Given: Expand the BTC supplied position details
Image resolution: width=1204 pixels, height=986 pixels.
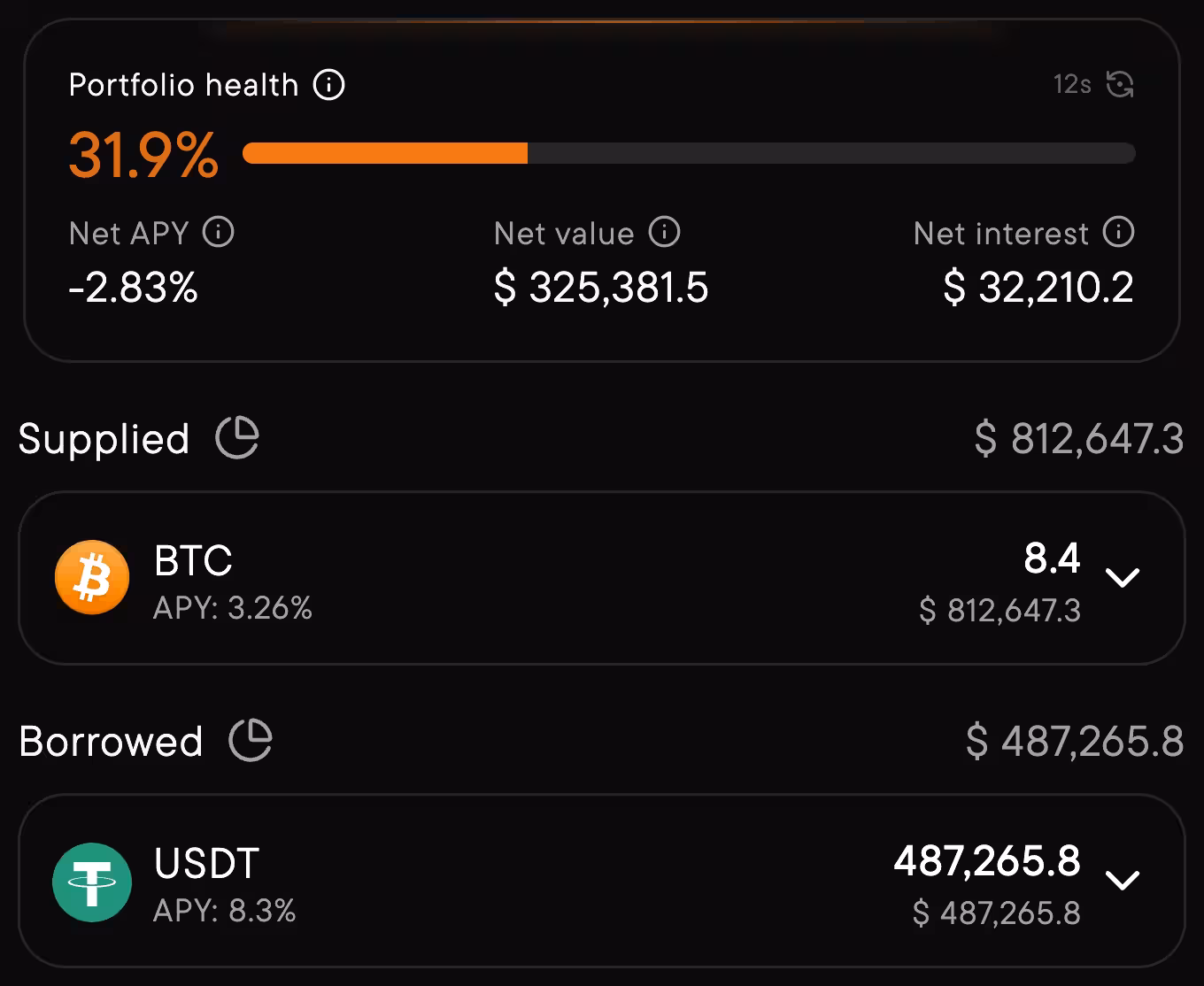Looking at the screenshot, I should pyautogui.click(x=1123, y=577).
